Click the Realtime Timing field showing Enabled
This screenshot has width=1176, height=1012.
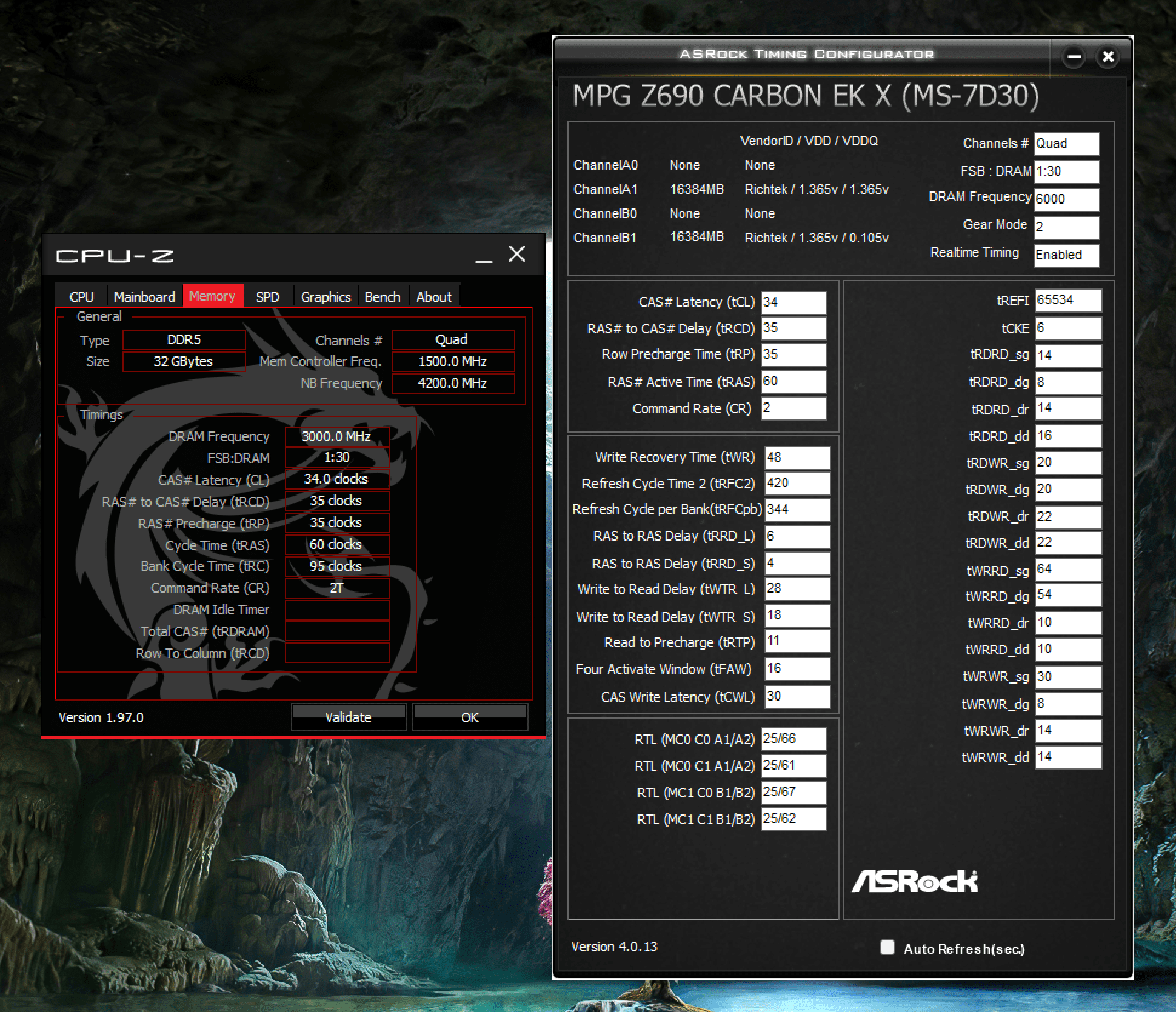click(x=1066, y=256)
